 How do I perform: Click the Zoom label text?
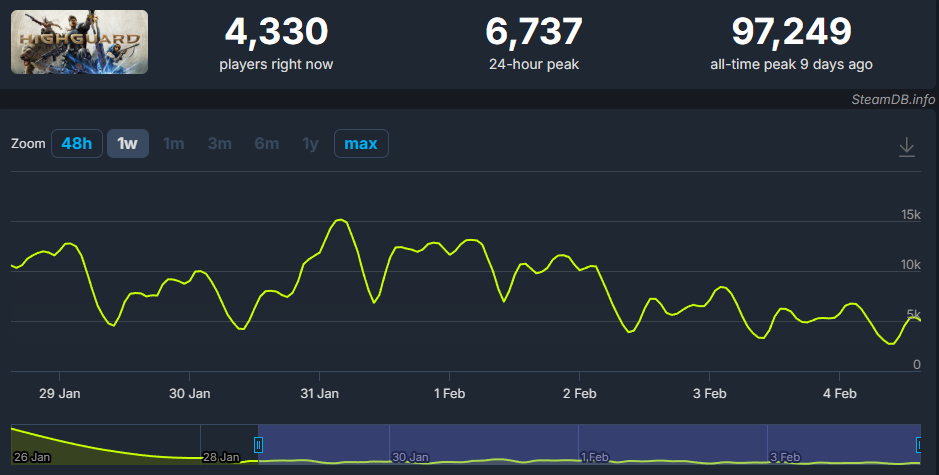point(28,144)
